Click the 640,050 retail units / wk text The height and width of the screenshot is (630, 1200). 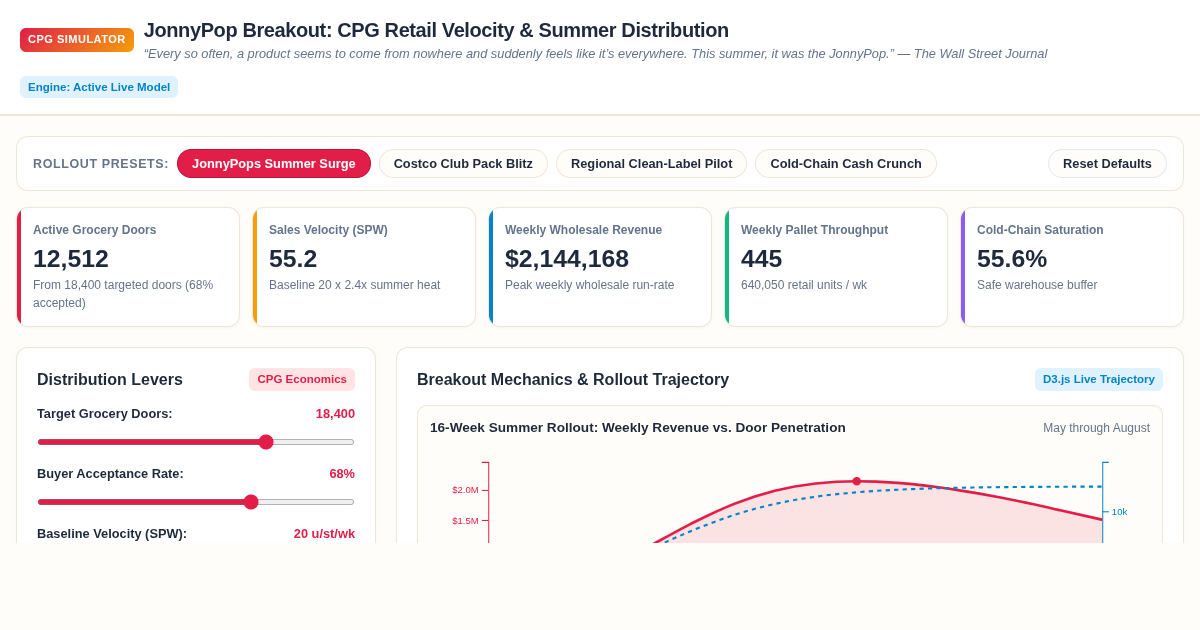(804, 285)
